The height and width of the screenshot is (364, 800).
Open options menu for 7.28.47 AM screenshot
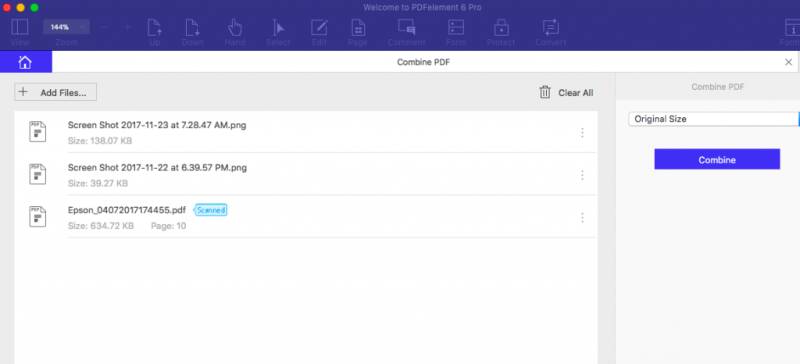pos(582,132)
